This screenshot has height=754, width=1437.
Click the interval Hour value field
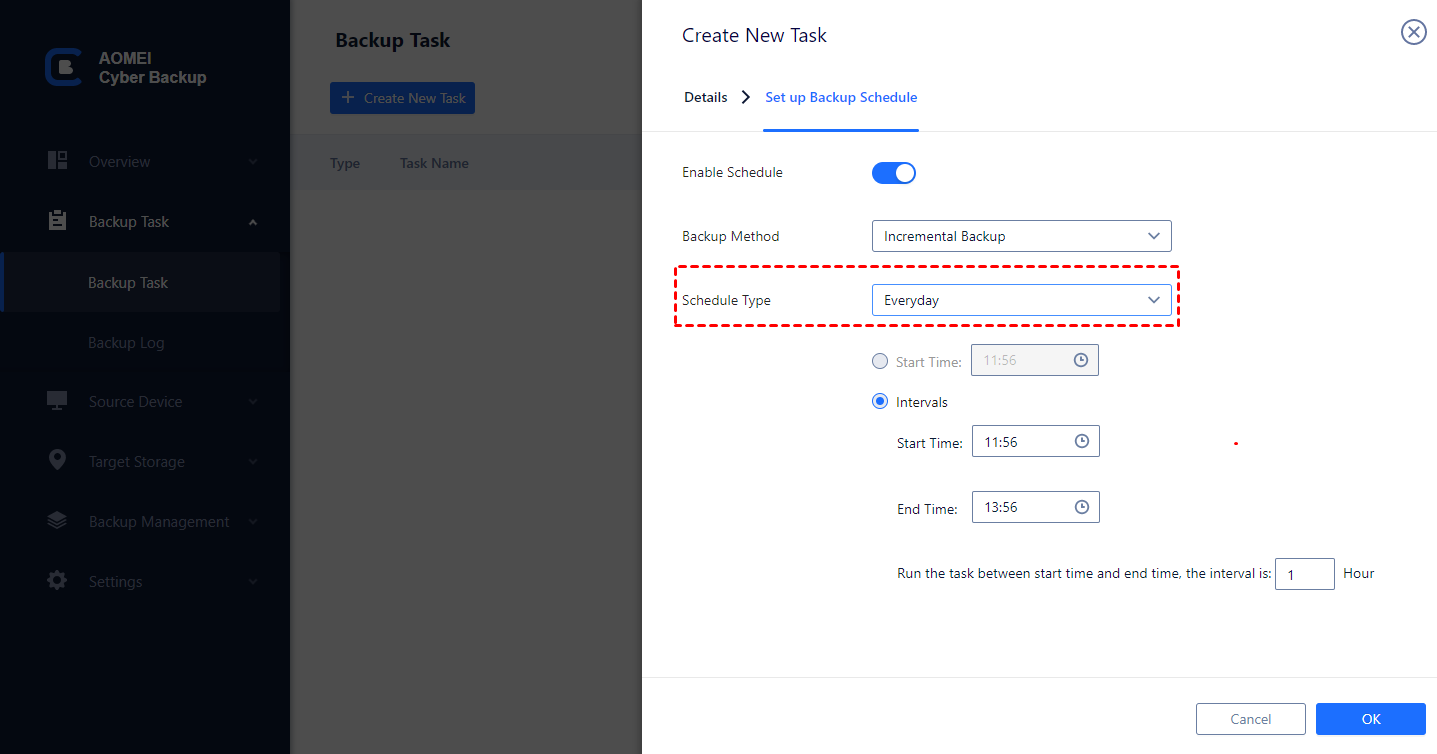pos(1304,573)
